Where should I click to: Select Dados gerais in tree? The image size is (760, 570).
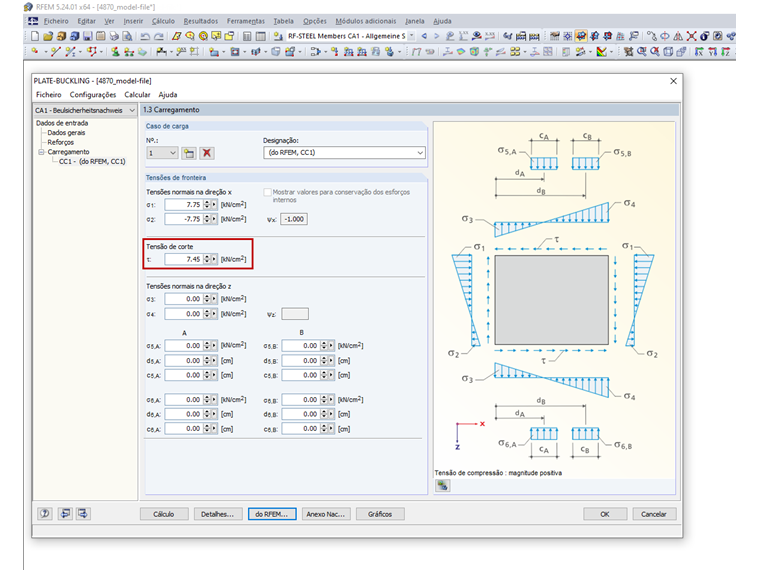(x=66, y=132)
